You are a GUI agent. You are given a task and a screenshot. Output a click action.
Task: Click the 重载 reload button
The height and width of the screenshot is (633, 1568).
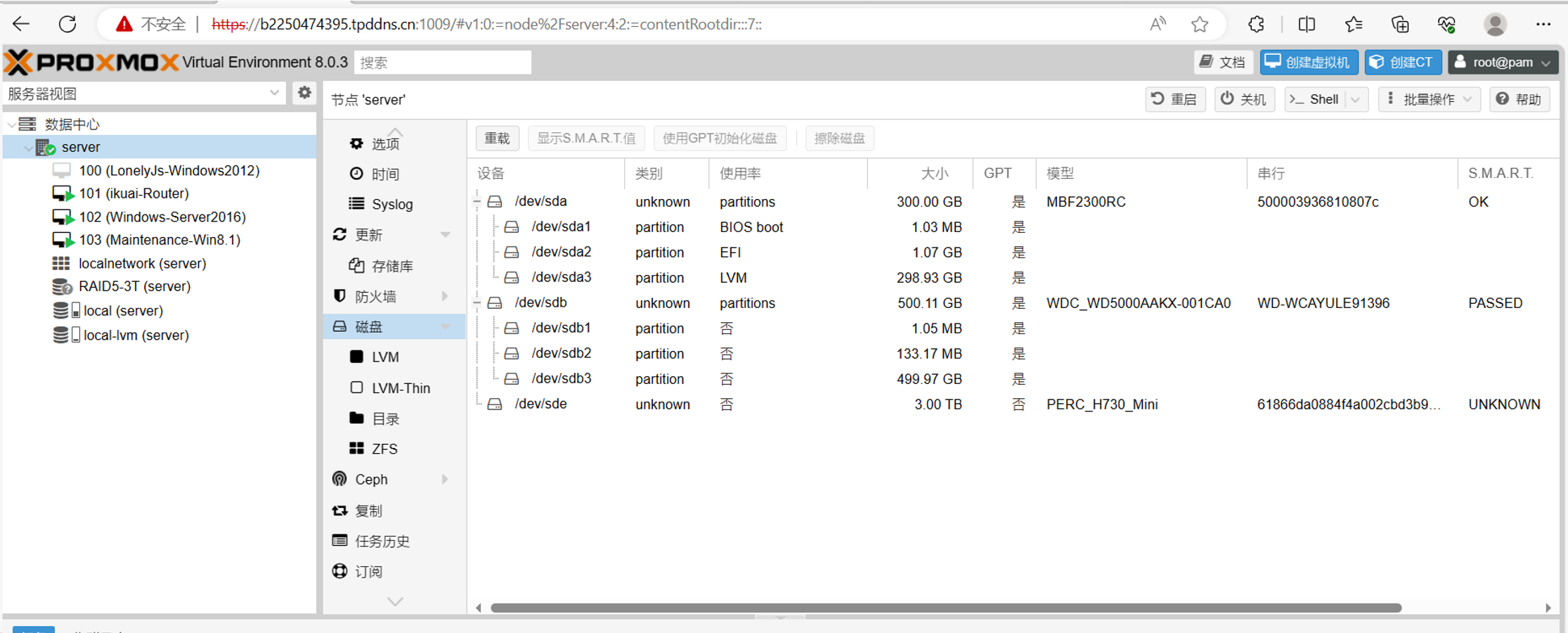497,139
